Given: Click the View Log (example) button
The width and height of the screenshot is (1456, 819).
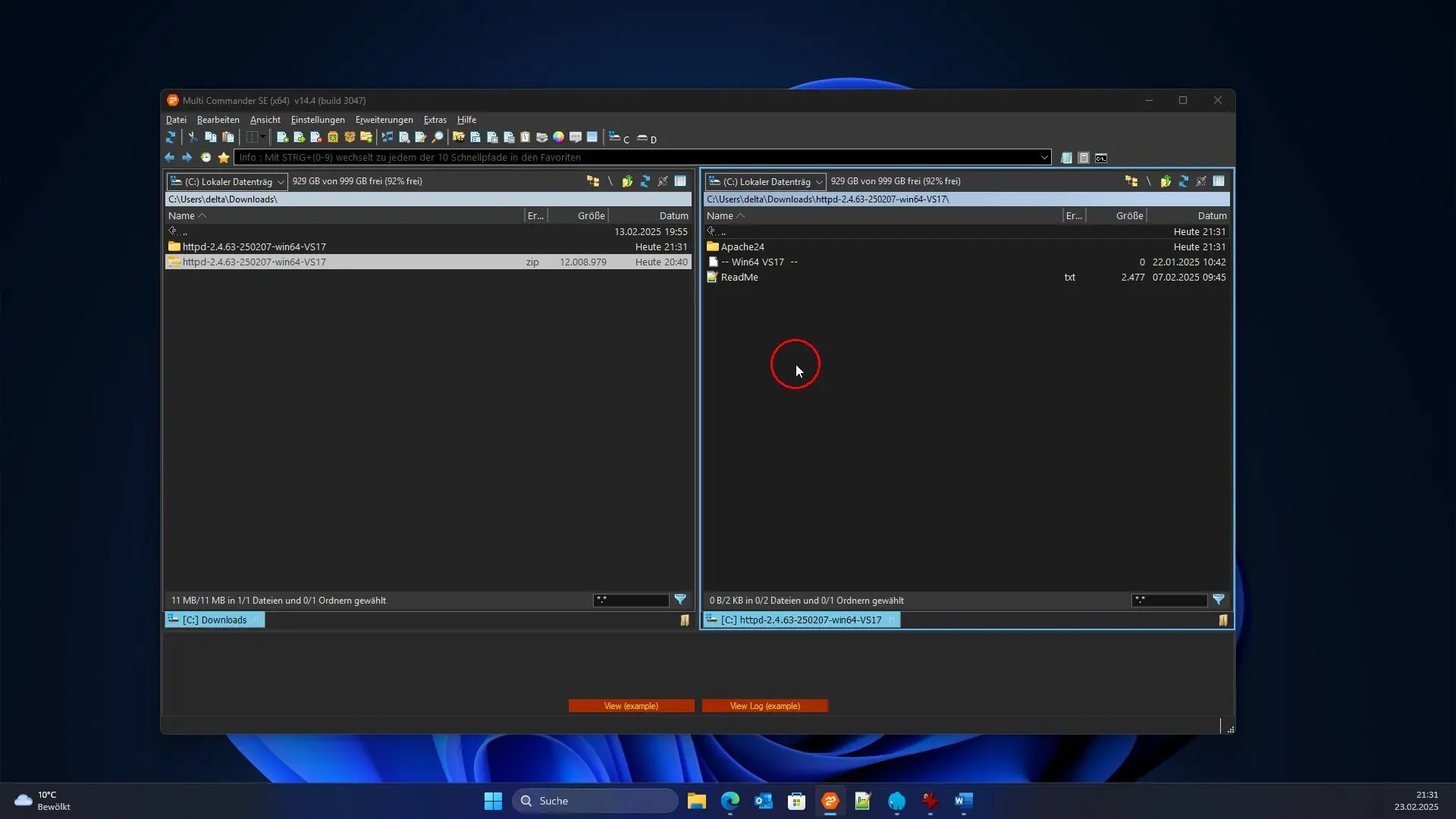Looking at the screenshot, I should click(x=764, y=706).
